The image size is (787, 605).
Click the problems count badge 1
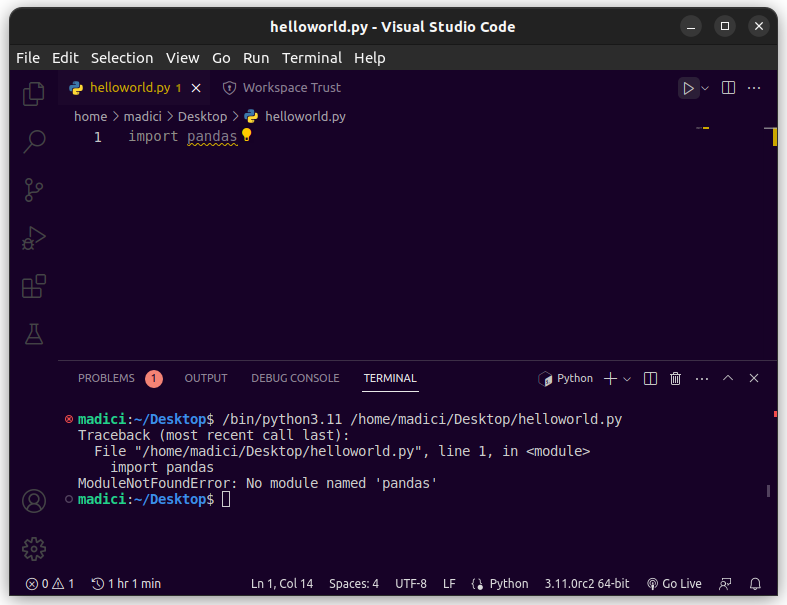(x=154, y=378)
